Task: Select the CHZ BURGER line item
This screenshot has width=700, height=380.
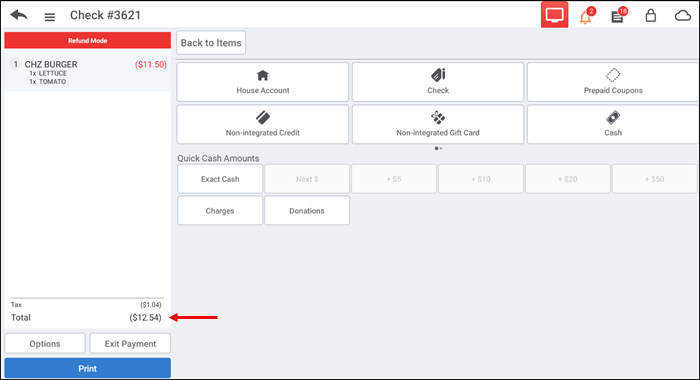Action: (x=88, y=72)
